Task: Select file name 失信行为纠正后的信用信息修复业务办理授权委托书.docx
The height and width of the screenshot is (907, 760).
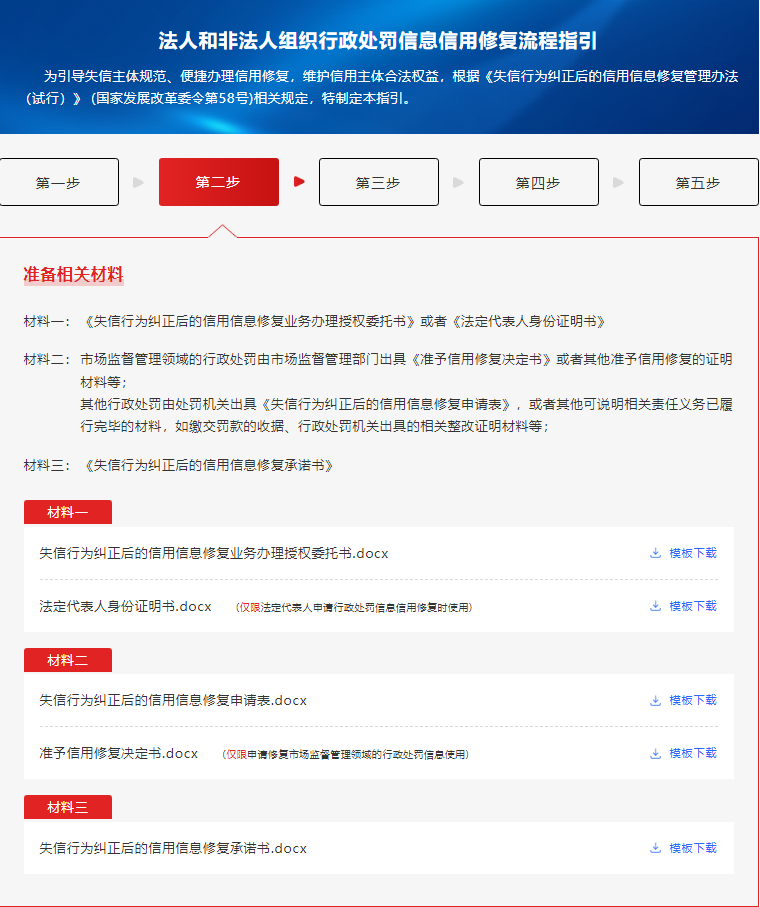Action: click(214, 554)
